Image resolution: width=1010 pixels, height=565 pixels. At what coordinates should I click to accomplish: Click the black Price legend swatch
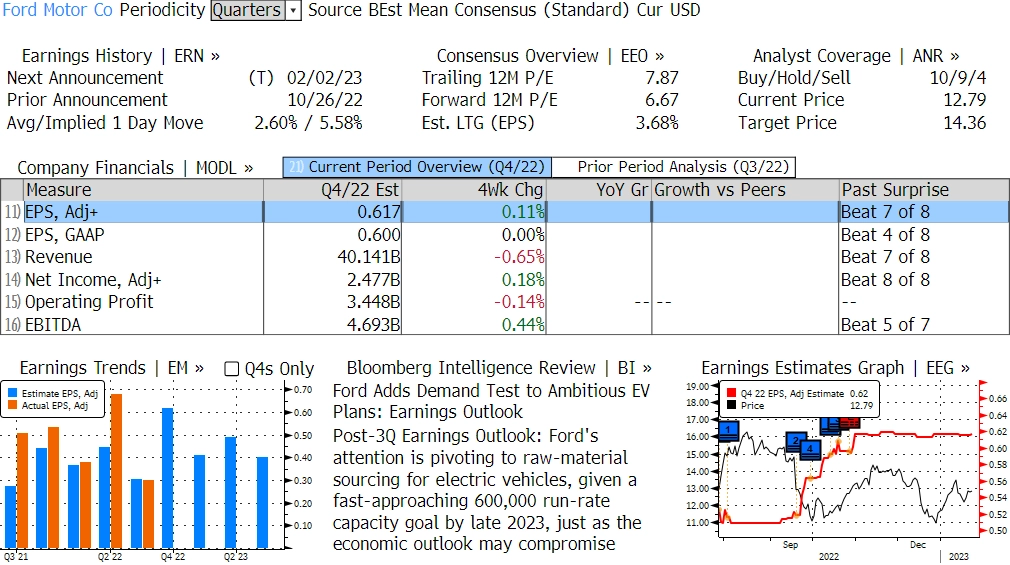731,406
